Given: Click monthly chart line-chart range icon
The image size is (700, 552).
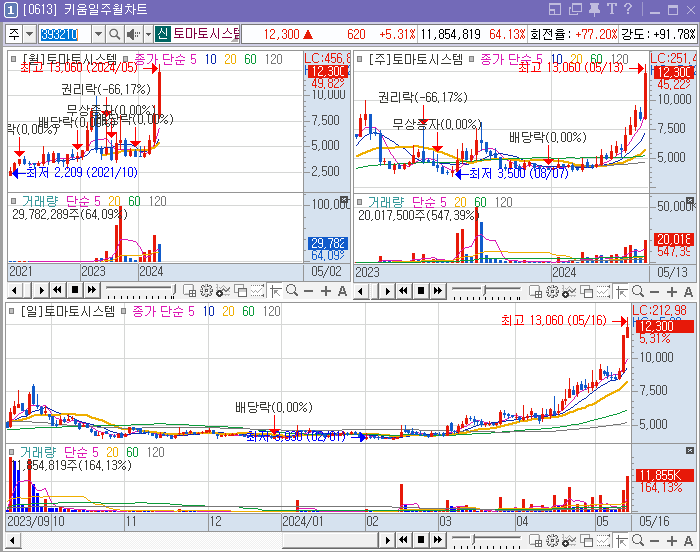Looking at the screenshot, I should tap(257, 291).
